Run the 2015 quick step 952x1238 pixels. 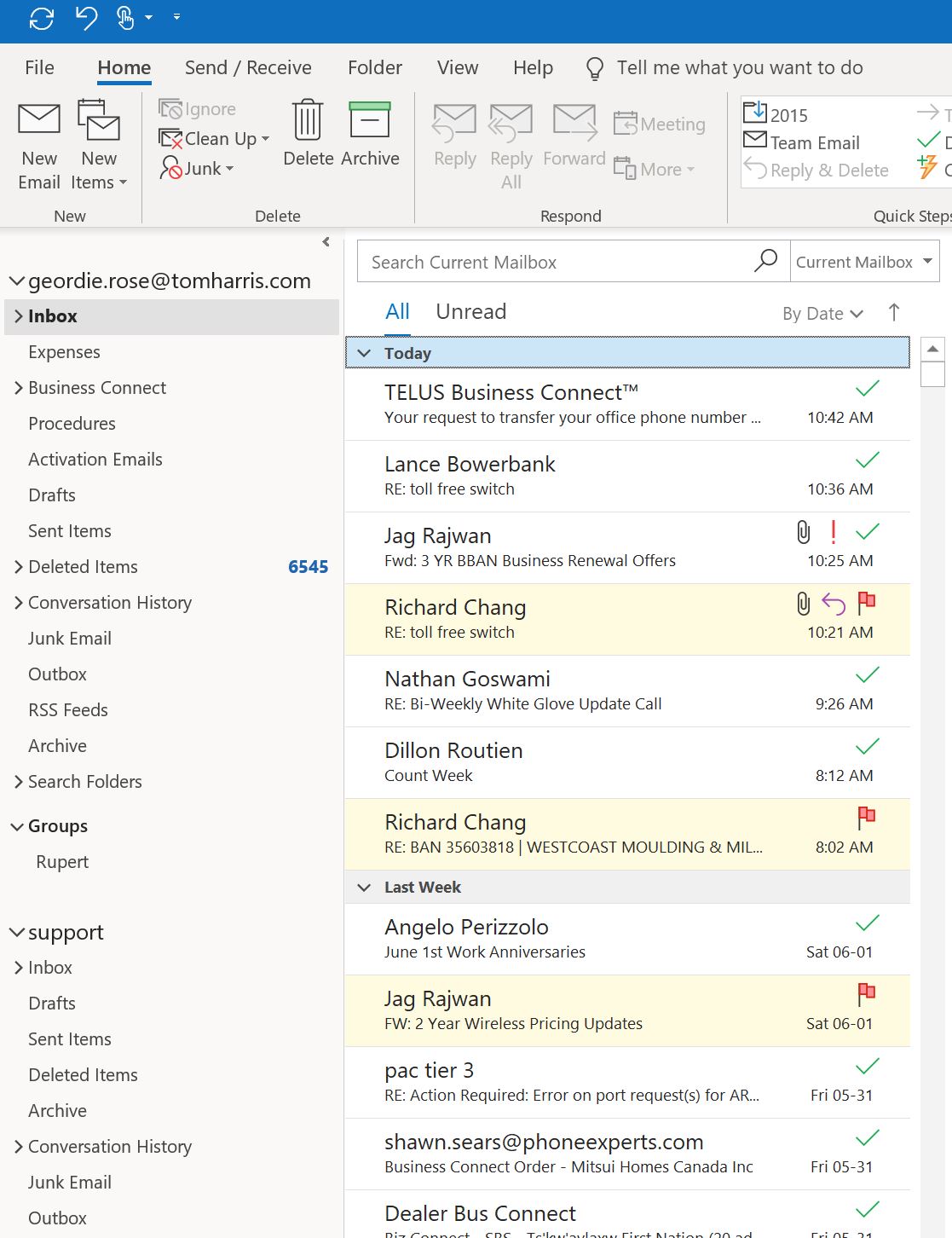[x=776, y=114]
